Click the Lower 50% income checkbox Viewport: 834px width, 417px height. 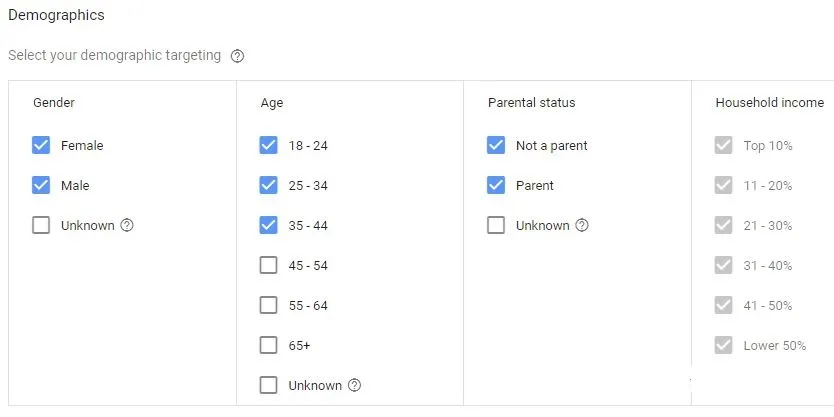(724, 345)
